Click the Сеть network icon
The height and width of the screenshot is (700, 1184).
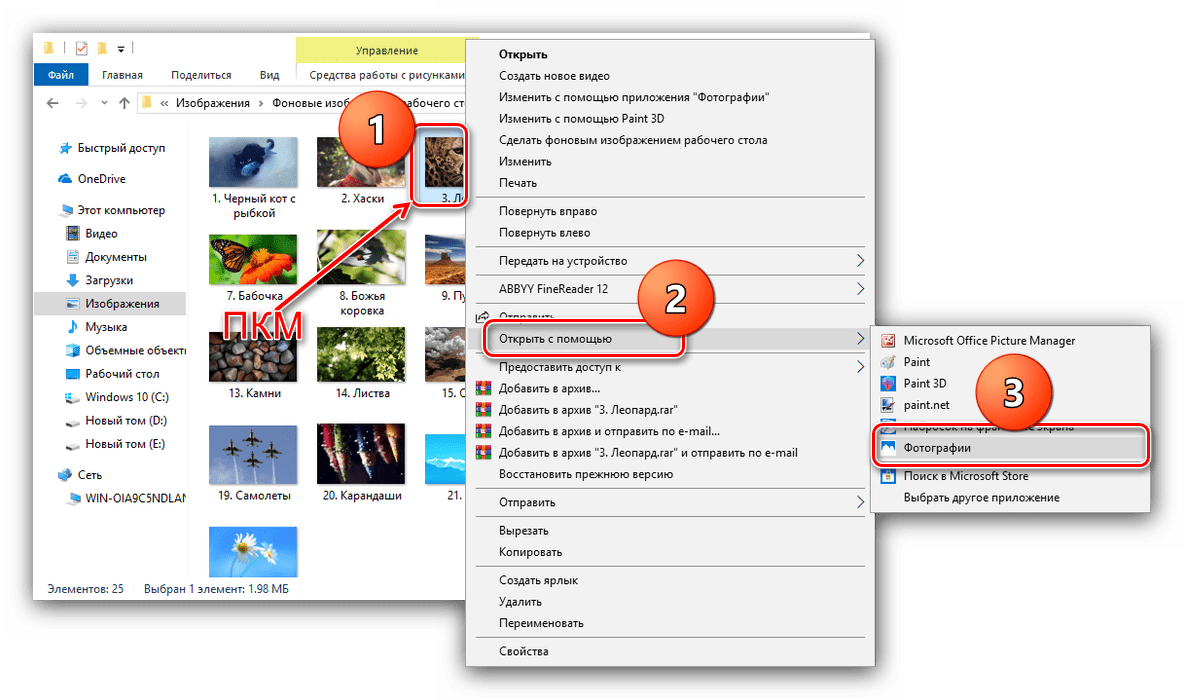click(x=66, y=475)
